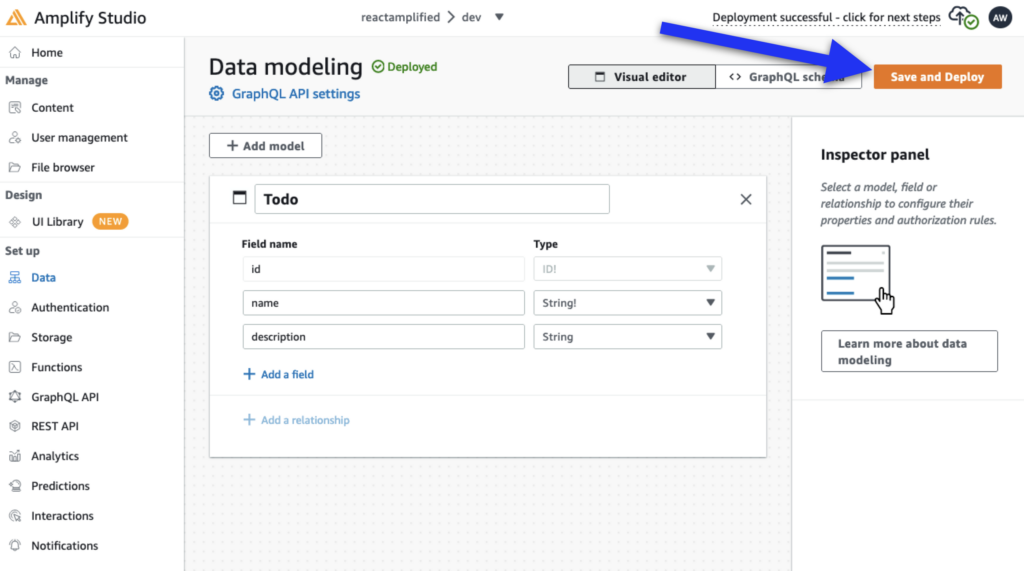Click the Add a field link
1024x571 pixels.
click(279, 374)
